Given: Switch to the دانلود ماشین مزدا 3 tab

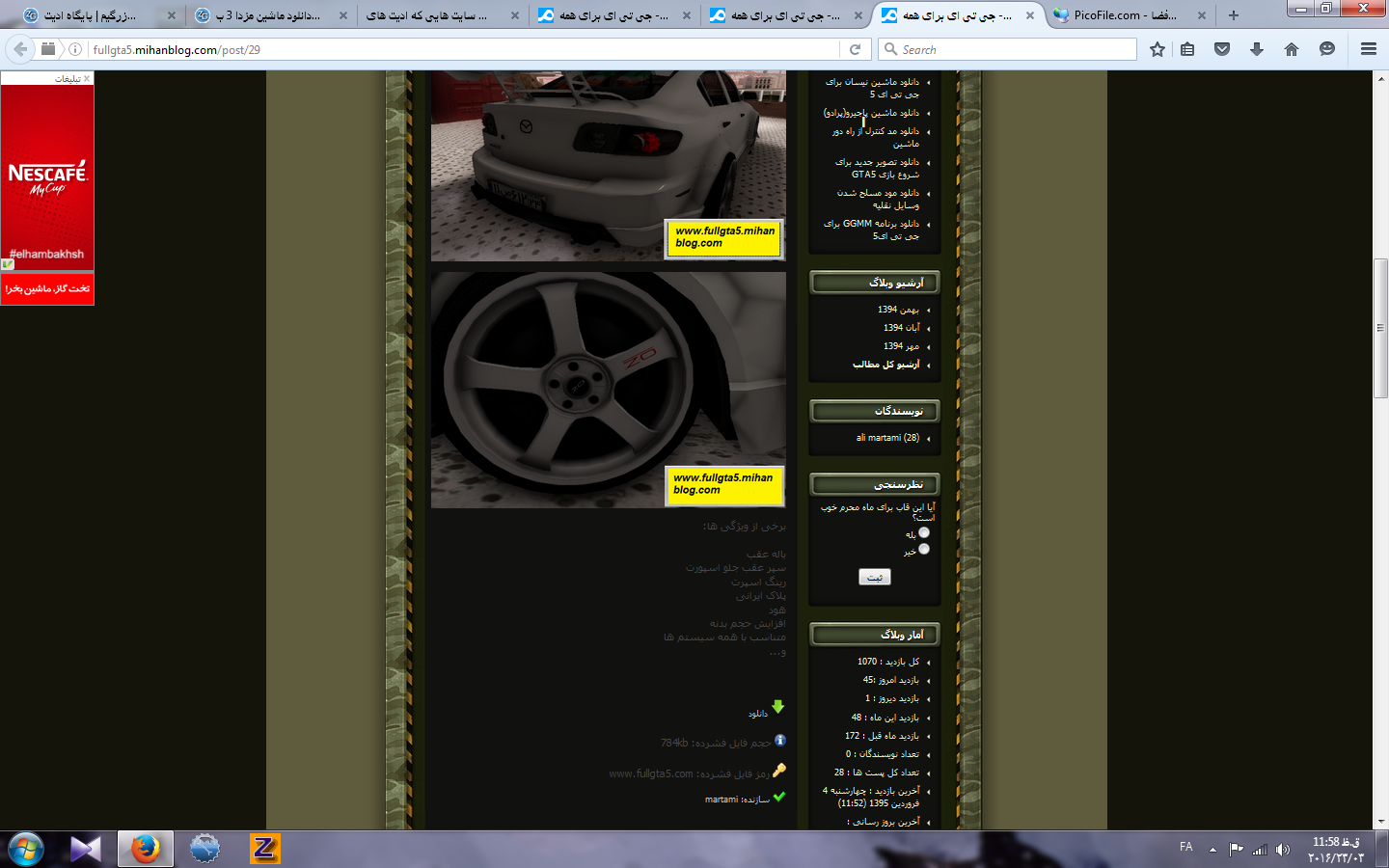Looking at the screenshot, I should [x=270, y=15].
